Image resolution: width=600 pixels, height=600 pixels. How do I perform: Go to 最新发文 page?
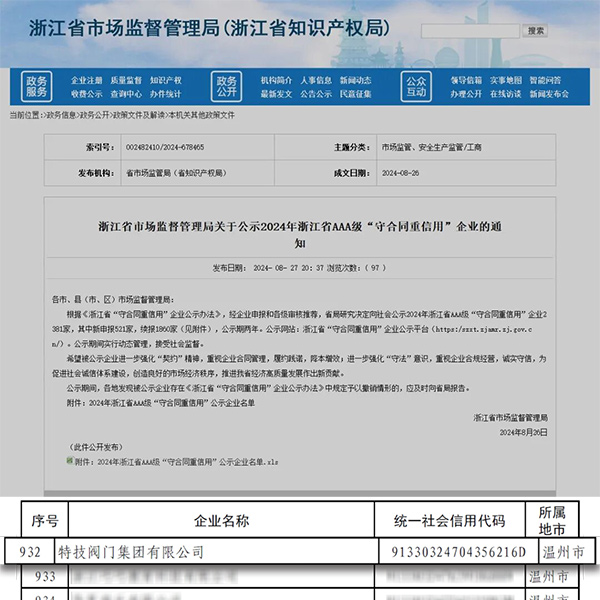point(276,94)
